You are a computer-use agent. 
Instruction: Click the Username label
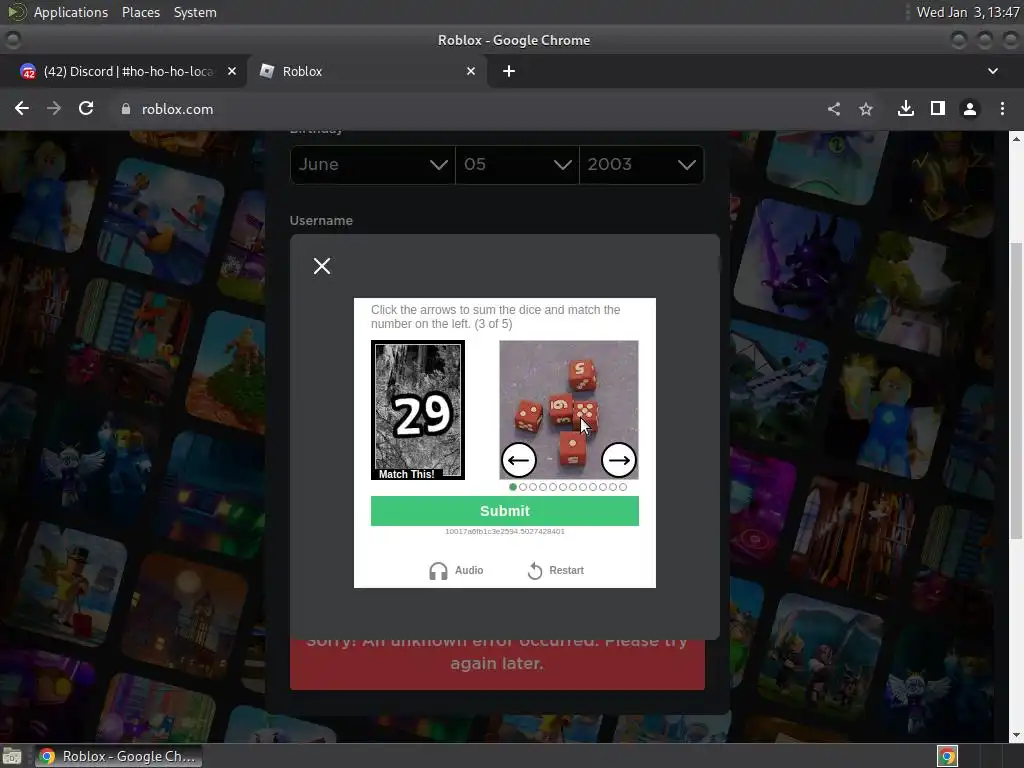(321, 221)
